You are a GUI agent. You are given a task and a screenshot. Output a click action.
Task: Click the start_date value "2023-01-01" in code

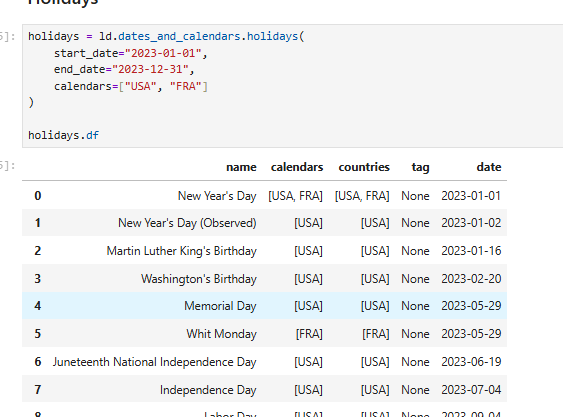(x=163, y=53)
